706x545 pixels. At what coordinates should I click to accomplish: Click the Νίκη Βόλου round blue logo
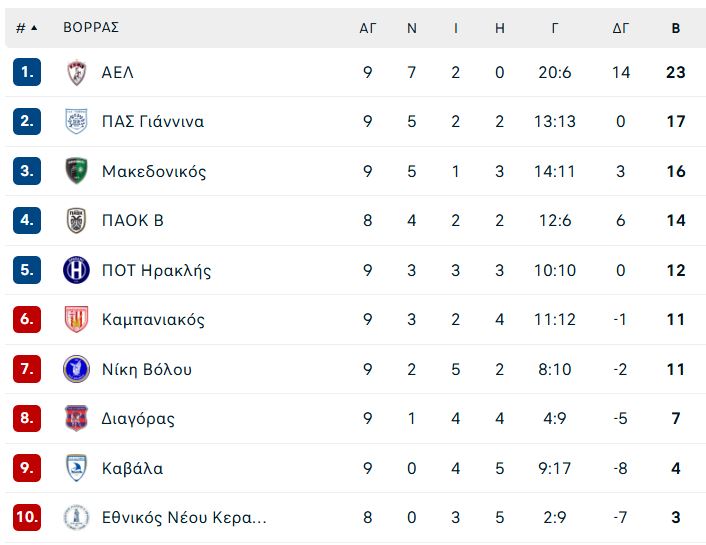point(76,369)
